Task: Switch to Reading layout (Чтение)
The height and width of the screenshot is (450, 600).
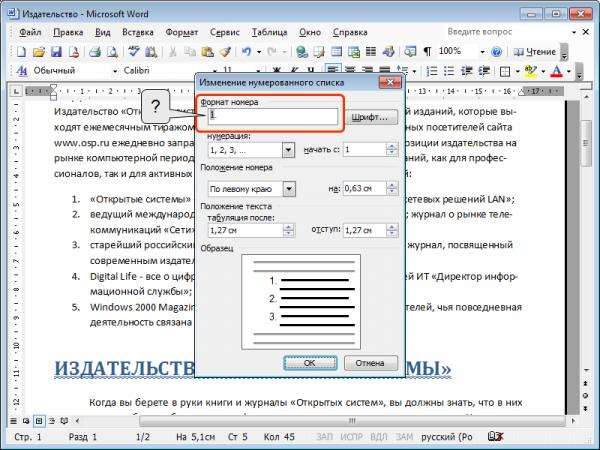Action: [535, 52]
